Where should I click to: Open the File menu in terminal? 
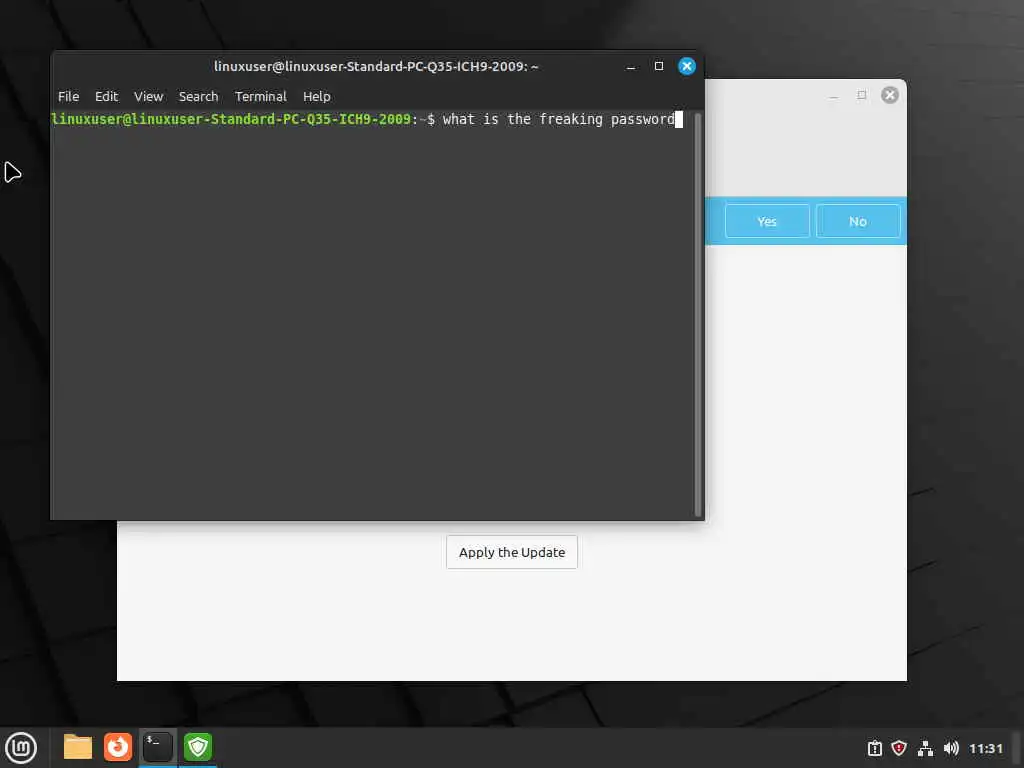coord(68,97)
